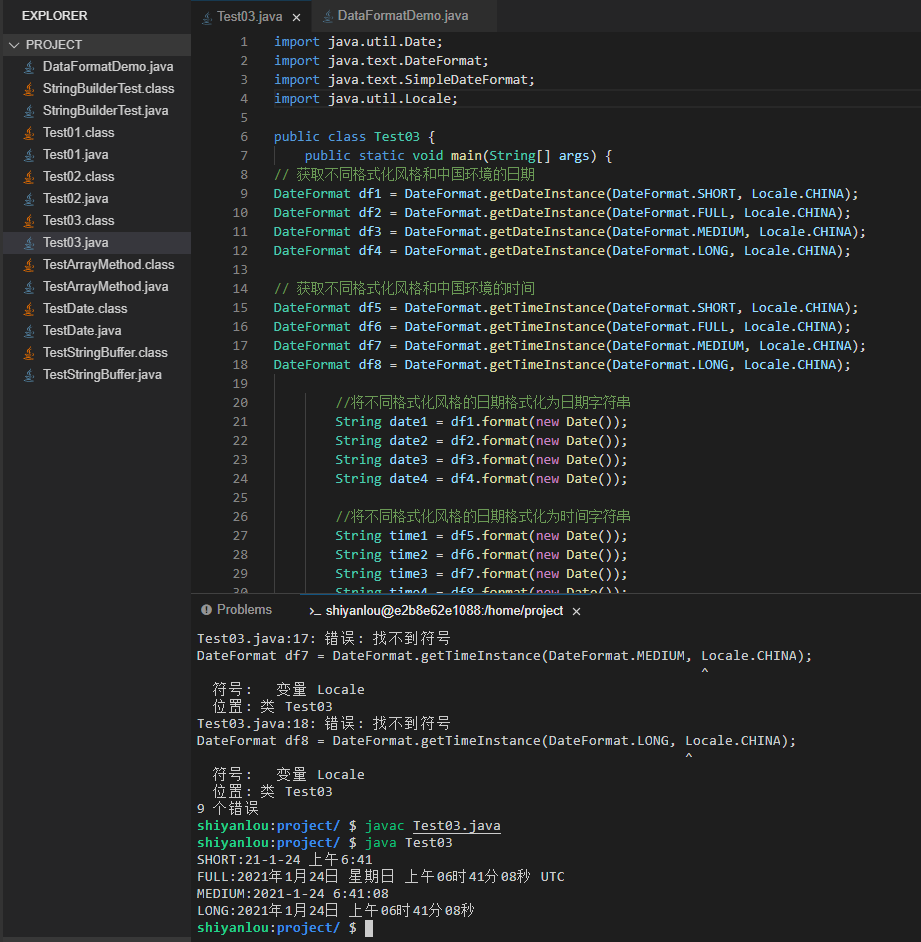Click line number 17 in the editor gutter

[240, 346]
